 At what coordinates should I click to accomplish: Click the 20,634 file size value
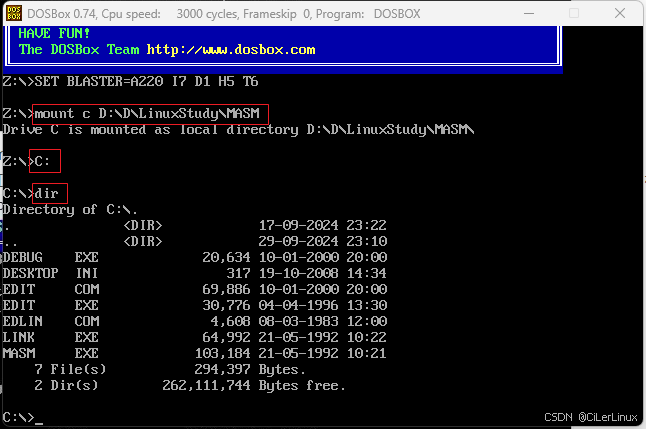click(226, 257)
